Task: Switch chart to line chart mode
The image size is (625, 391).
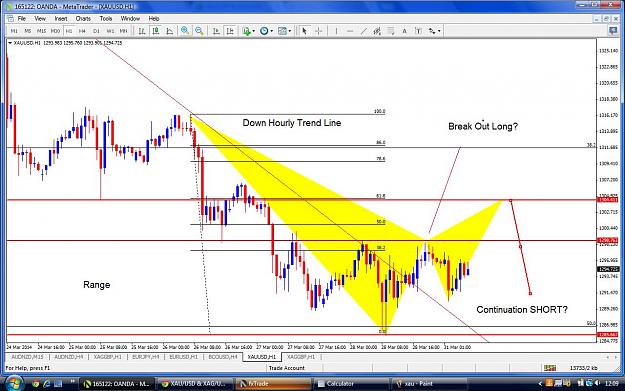Action: pyautogui.click(x=170, y=31)
